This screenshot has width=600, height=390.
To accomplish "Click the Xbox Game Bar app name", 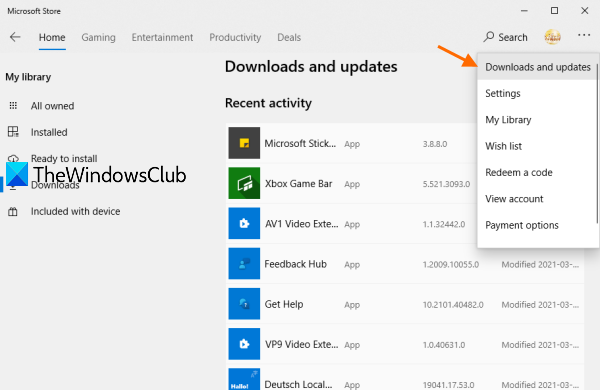I will (298, 184).
